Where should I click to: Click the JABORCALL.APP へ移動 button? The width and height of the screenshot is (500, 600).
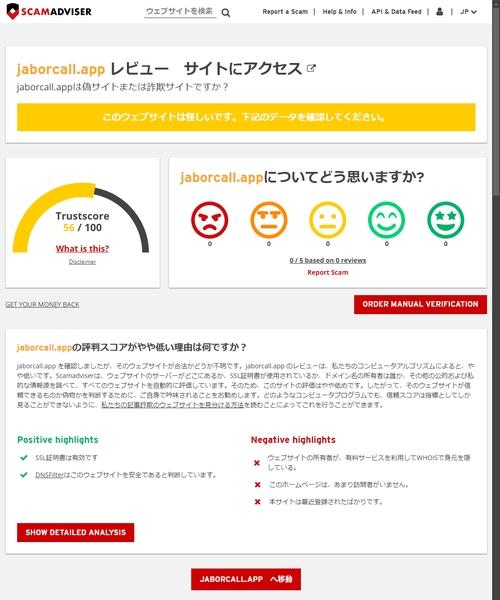246,579
